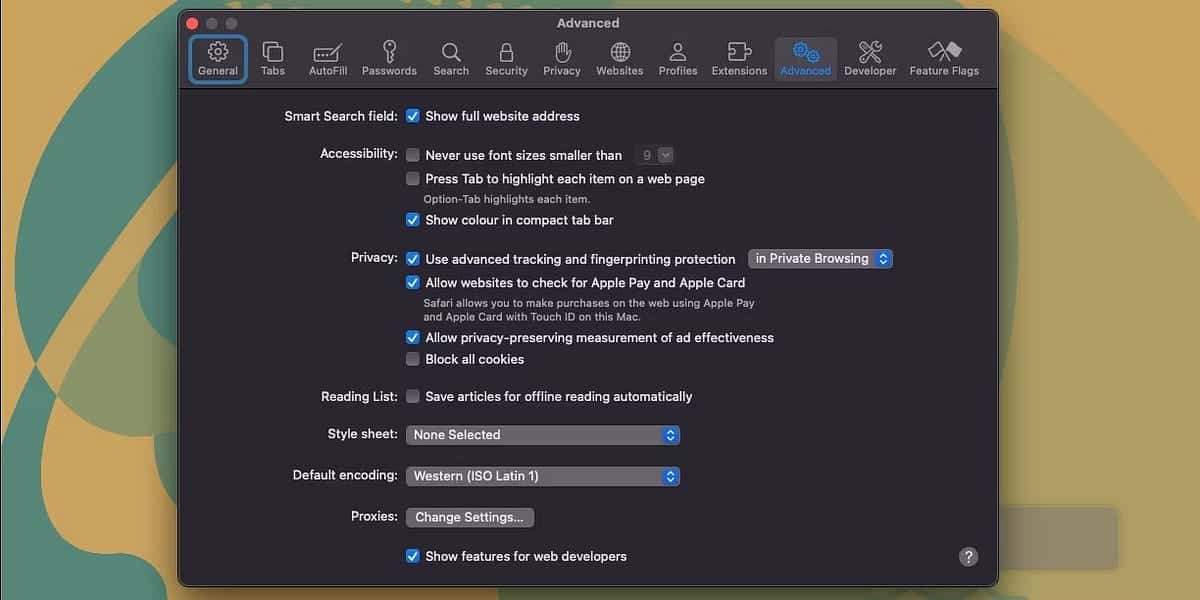Uncheck Show full website address

point(413,116)
